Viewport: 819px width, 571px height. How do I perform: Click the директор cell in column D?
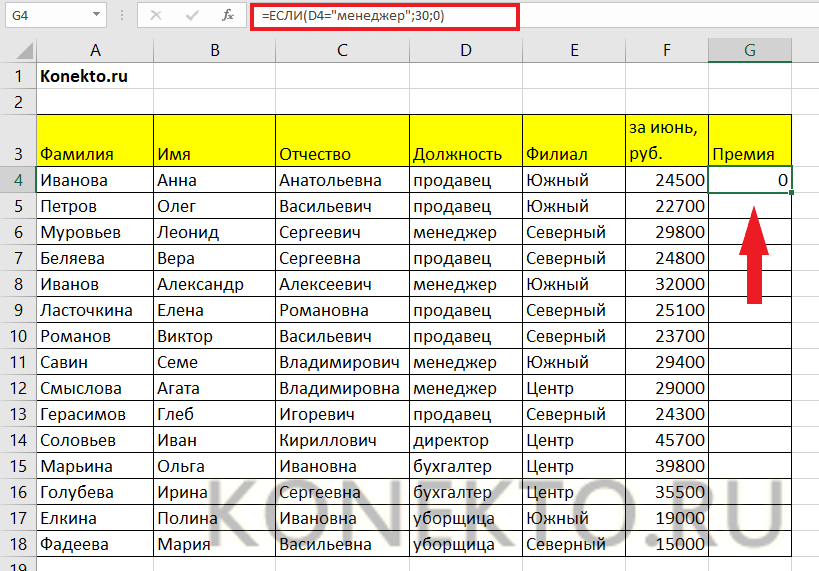point(465,440)
